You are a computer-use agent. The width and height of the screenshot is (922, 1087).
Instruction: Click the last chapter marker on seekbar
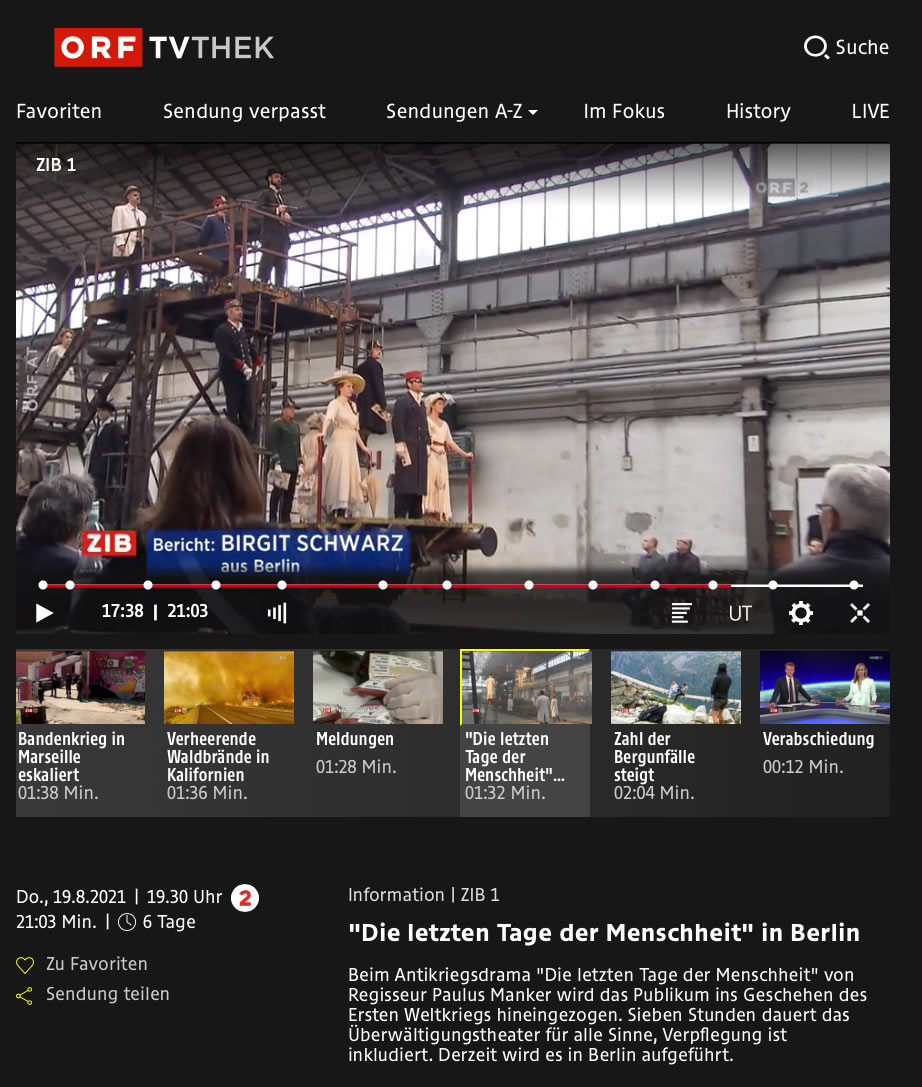click(854, 585)
